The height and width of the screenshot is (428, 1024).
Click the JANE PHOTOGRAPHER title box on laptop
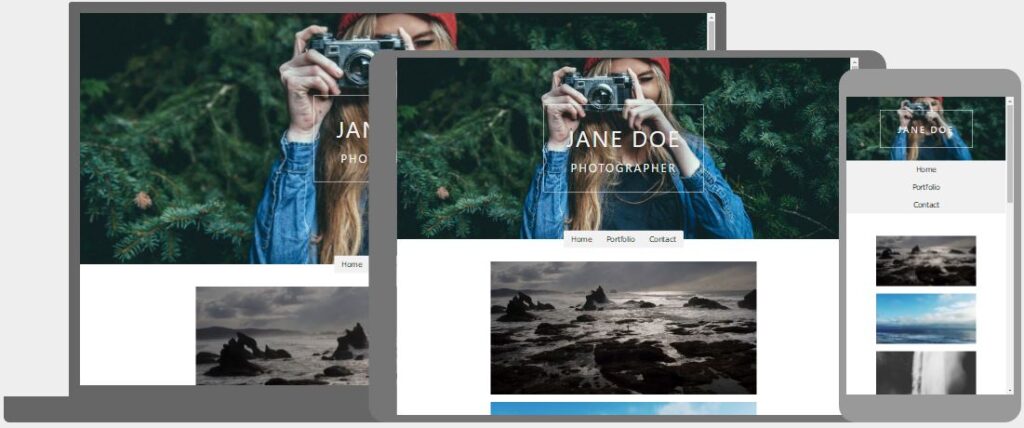click(x=341, y=139)
